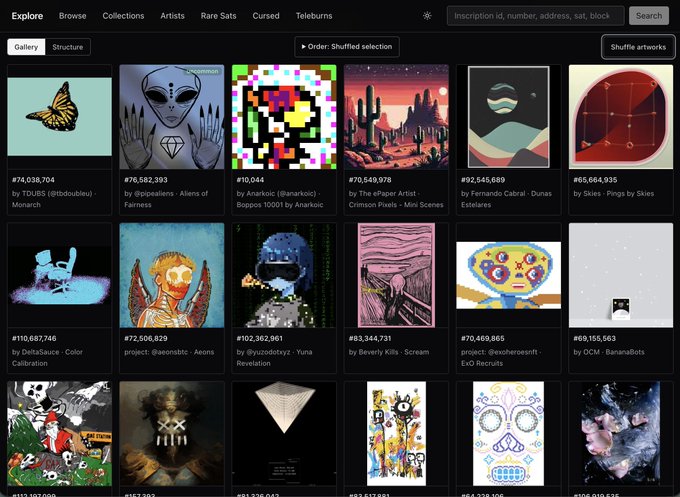The height and width of the screenshot is (497, 680).
Task: Open the Browse menu item
Action: pos(72,16)
